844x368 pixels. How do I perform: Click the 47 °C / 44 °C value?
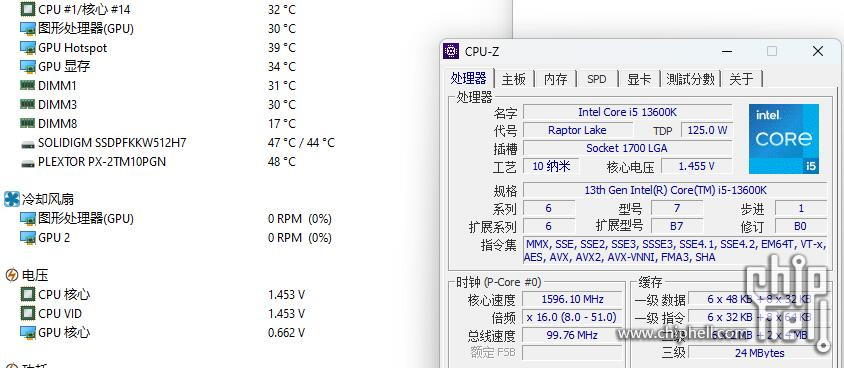point(301,143)
